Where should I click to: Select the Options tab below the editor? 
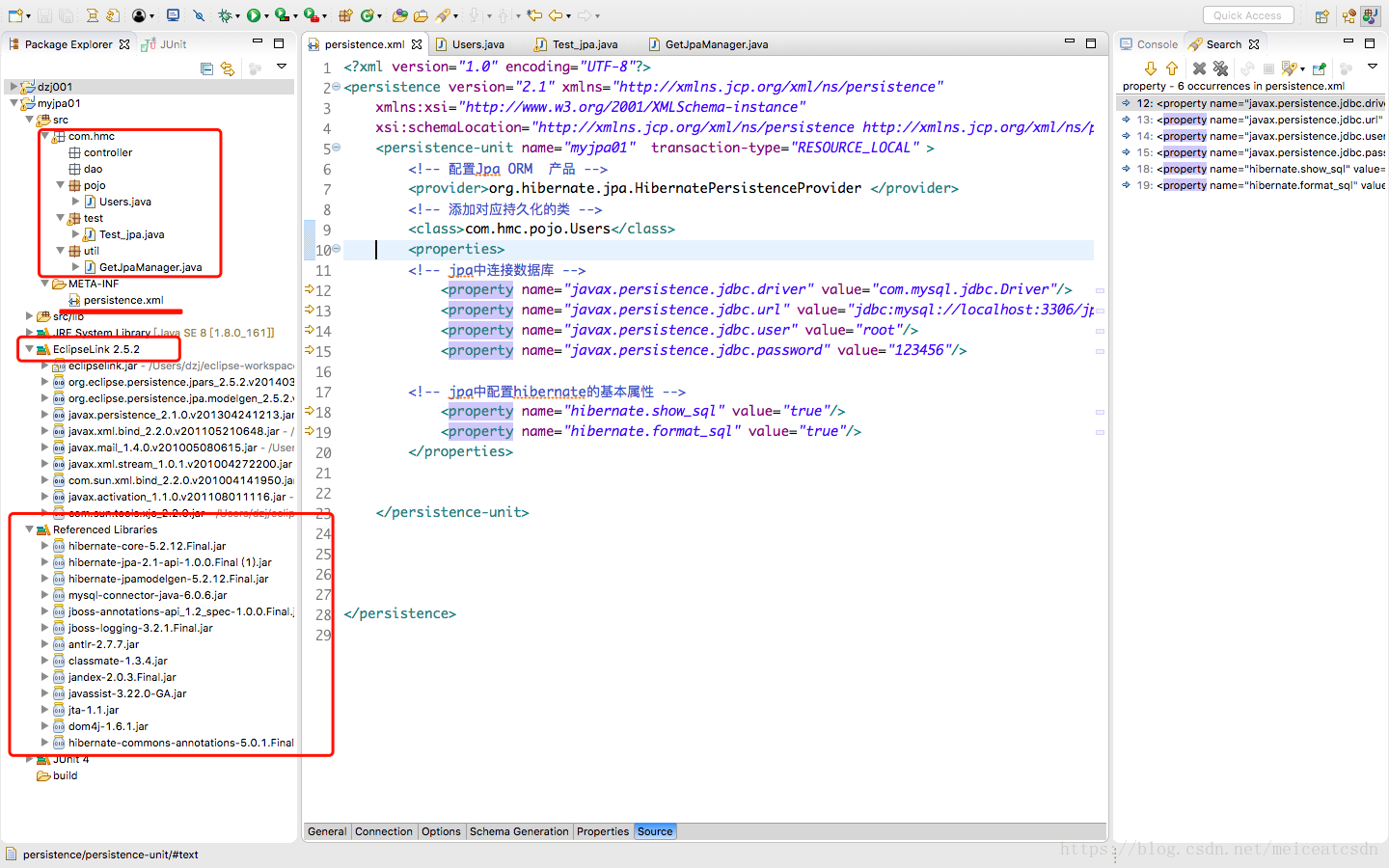[x=441, y=831]
